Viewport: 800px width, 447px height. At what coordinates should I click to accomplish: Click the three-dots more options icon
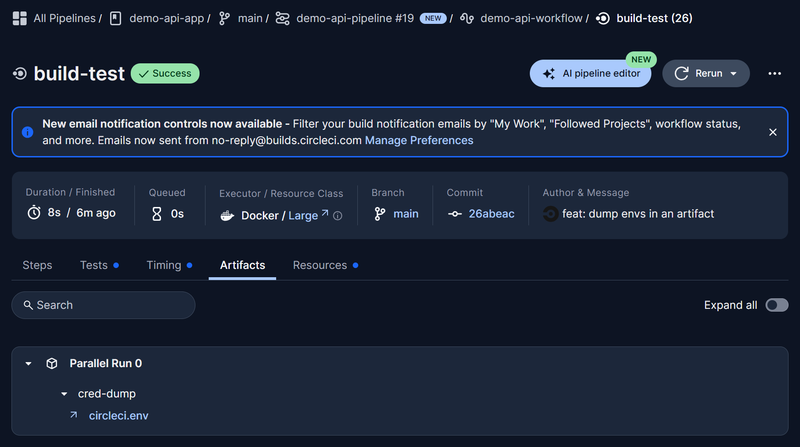coord(774,73)
